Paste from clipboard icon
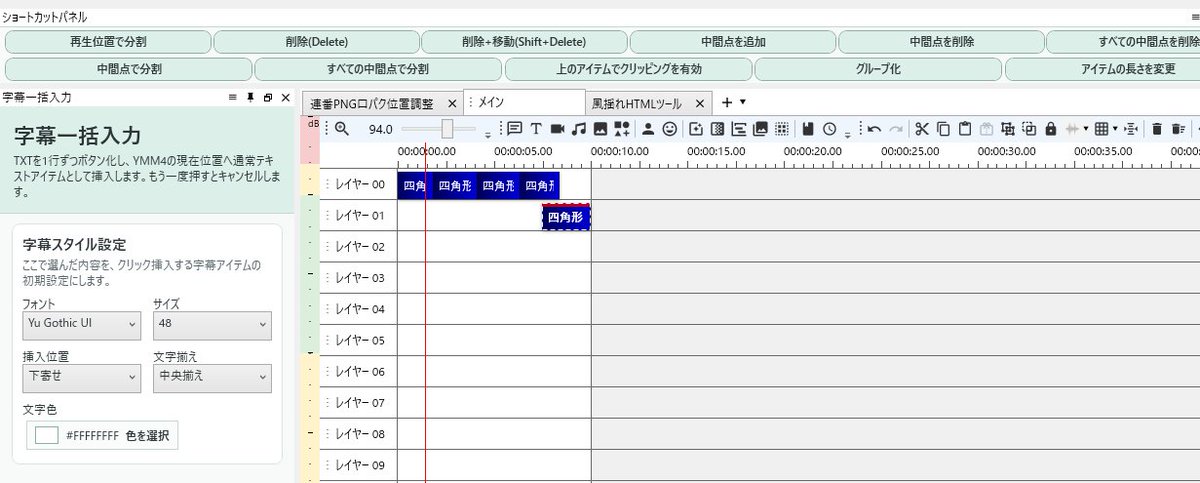This screenshot has width=1200, height=483. click(965, 129)
